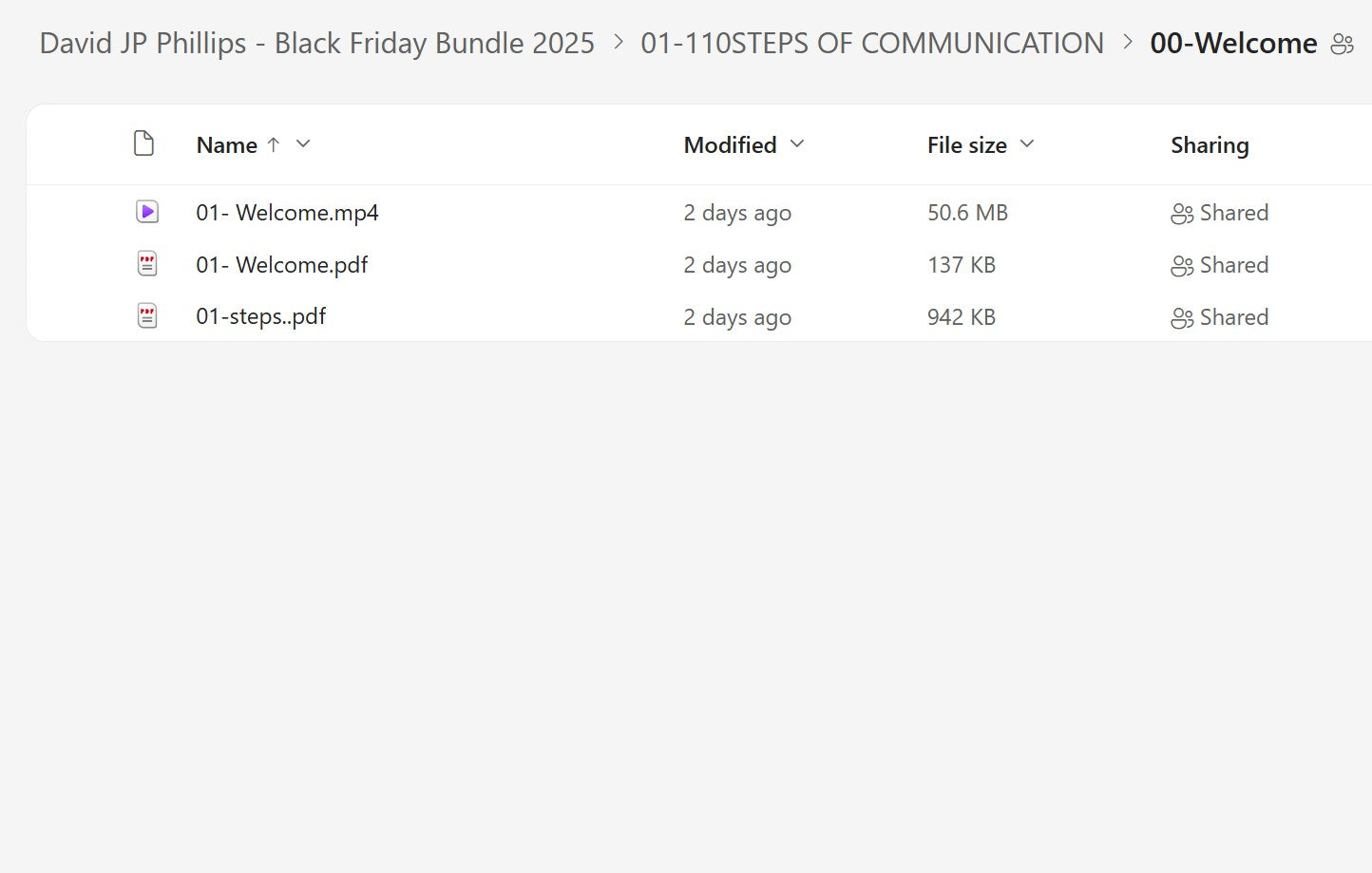This screenshot has height=873, width=1372.
Task: Navigate to David JP Phillips breadcrumb
Action: [x=315, y=43]
